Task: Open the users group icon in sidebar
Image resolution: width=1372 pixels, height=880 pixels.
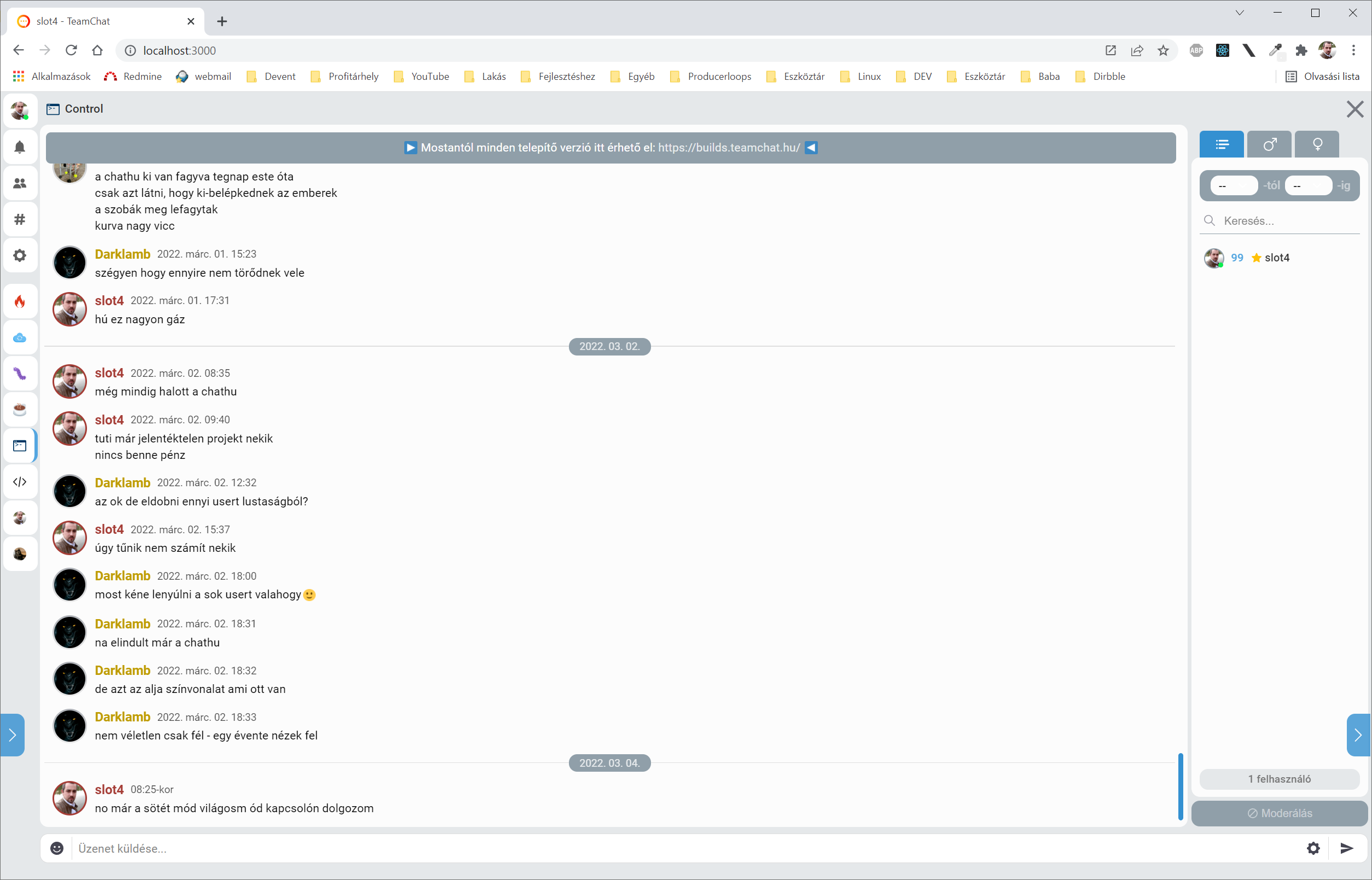Action: click(x=20, y=183)
